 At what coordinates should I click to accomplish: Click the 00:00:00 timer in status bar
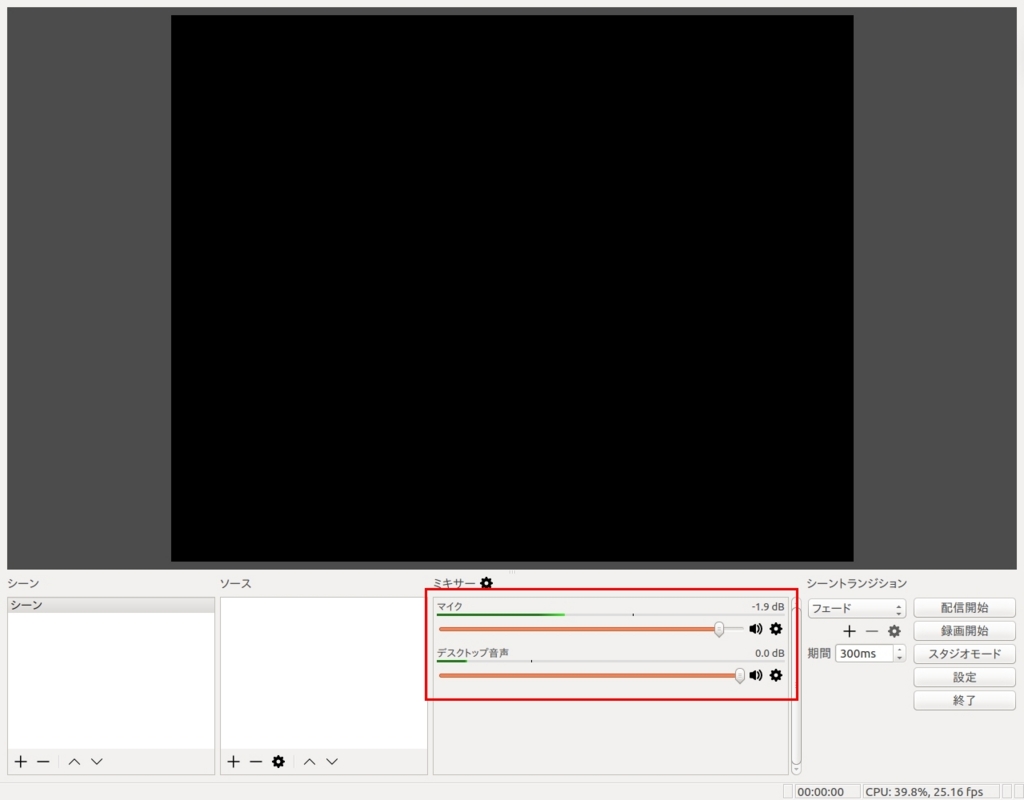click(820, 792)
